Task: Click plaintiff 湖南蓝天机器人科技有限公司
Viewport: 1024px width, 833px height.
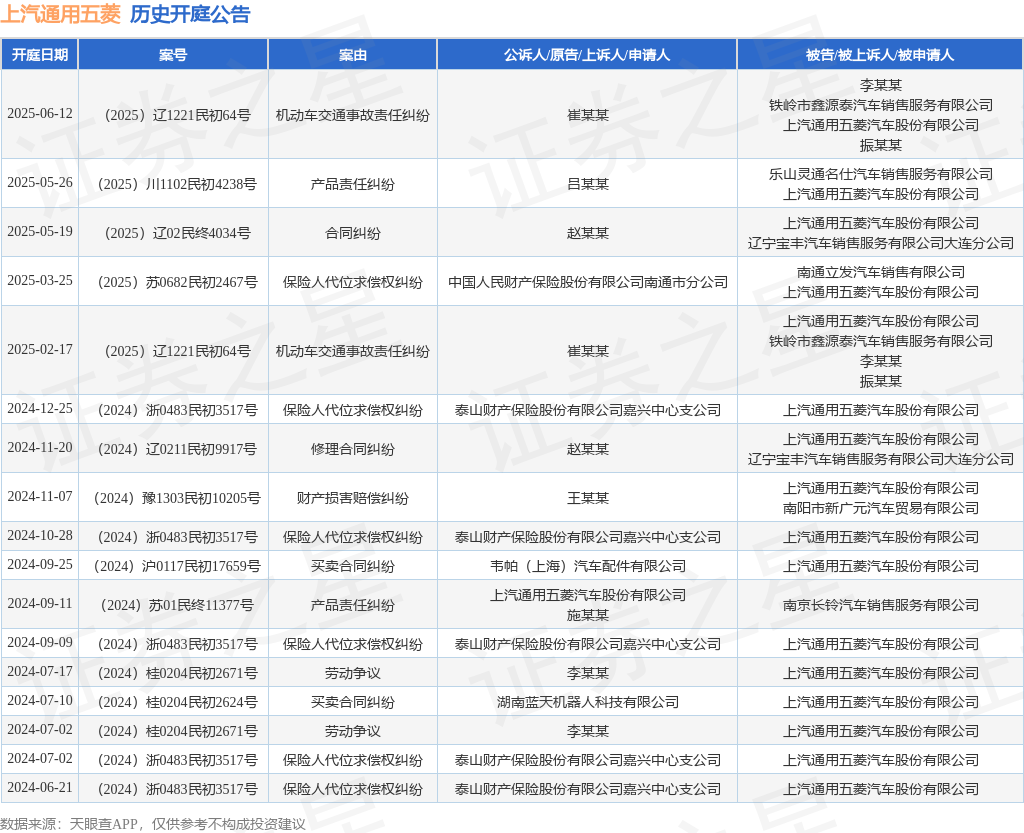Action: tap(588, 702)
